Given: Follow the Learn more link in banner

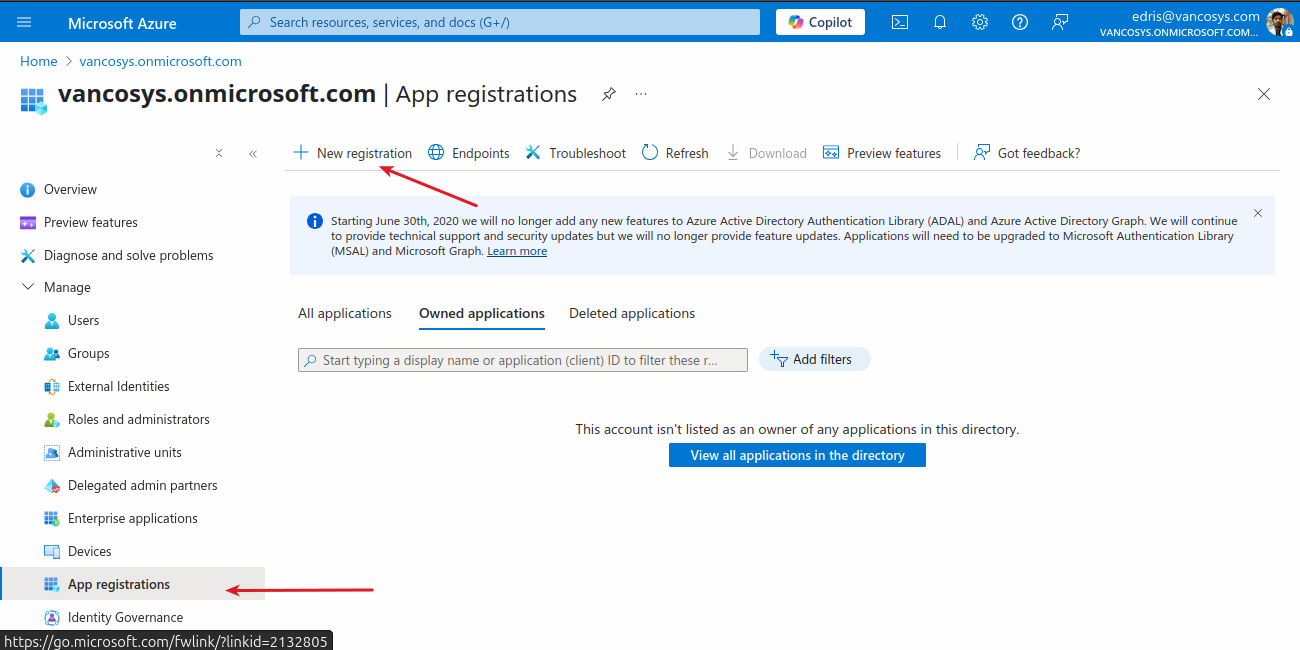Looking at the screenshot, I should pyautogui.click(x=517, y=251).
